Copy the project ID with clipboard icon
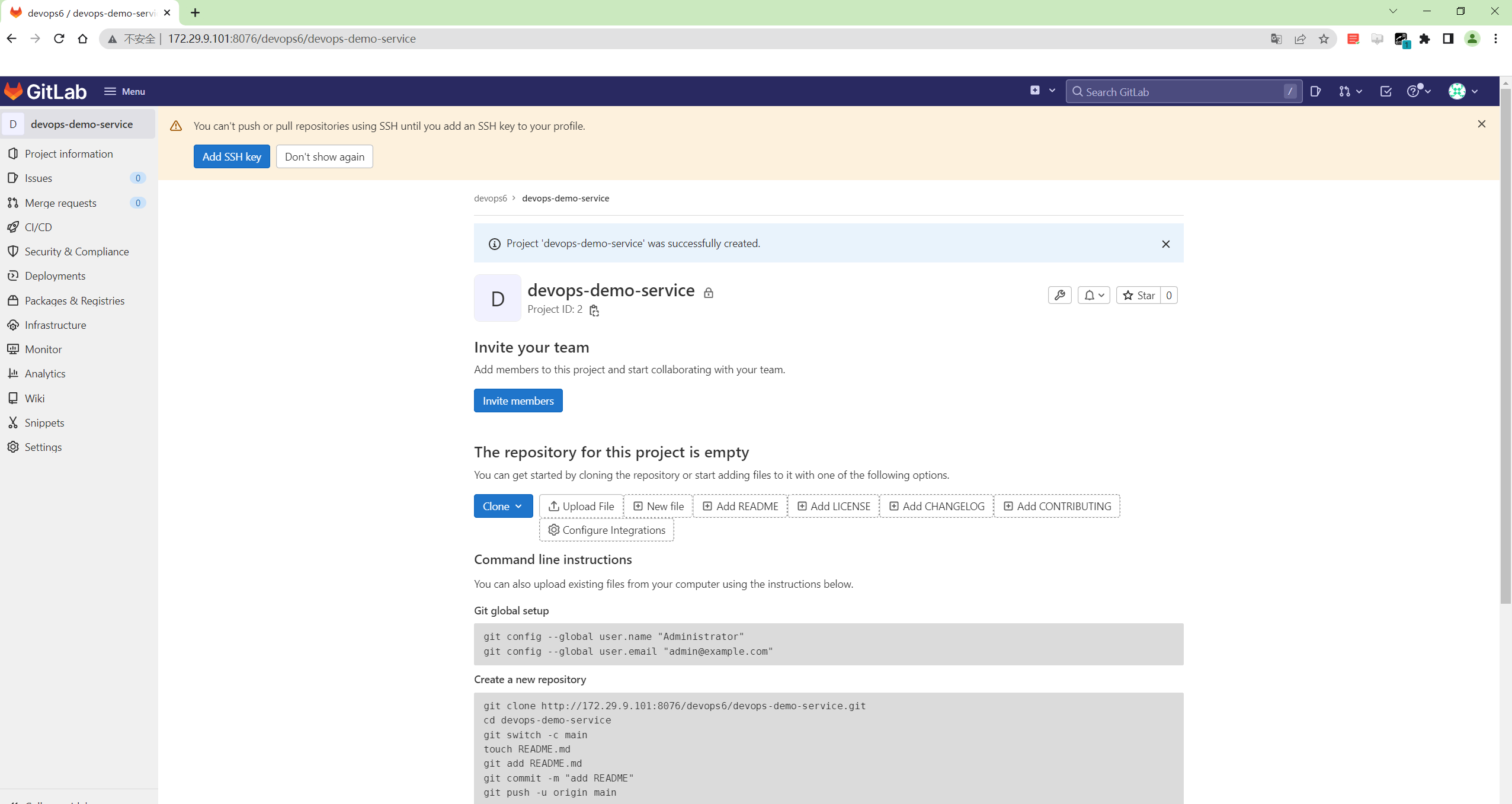 pos(594,310)
